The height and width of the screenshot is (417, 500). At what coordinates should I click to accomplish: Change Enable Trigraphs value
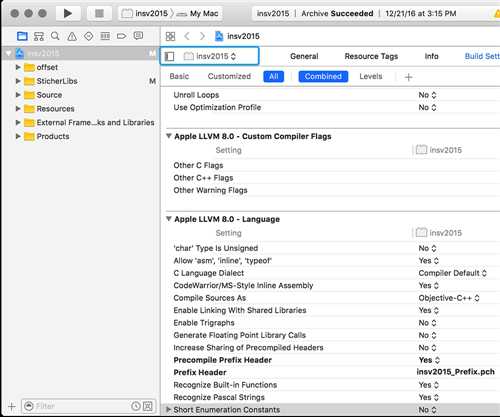427,323
